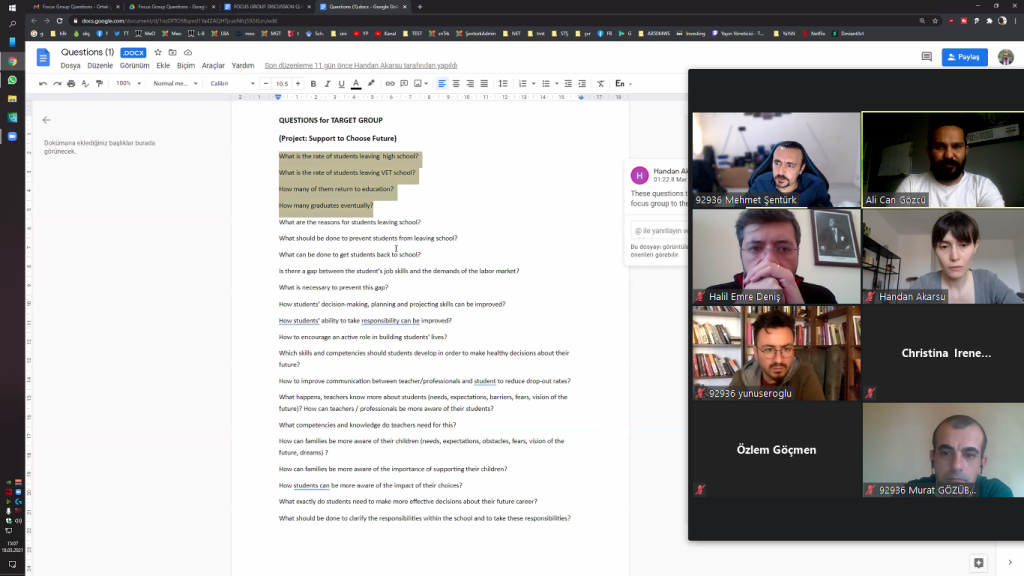Switch to the Gmail Focus Group Questions tab

pos(74,7)
